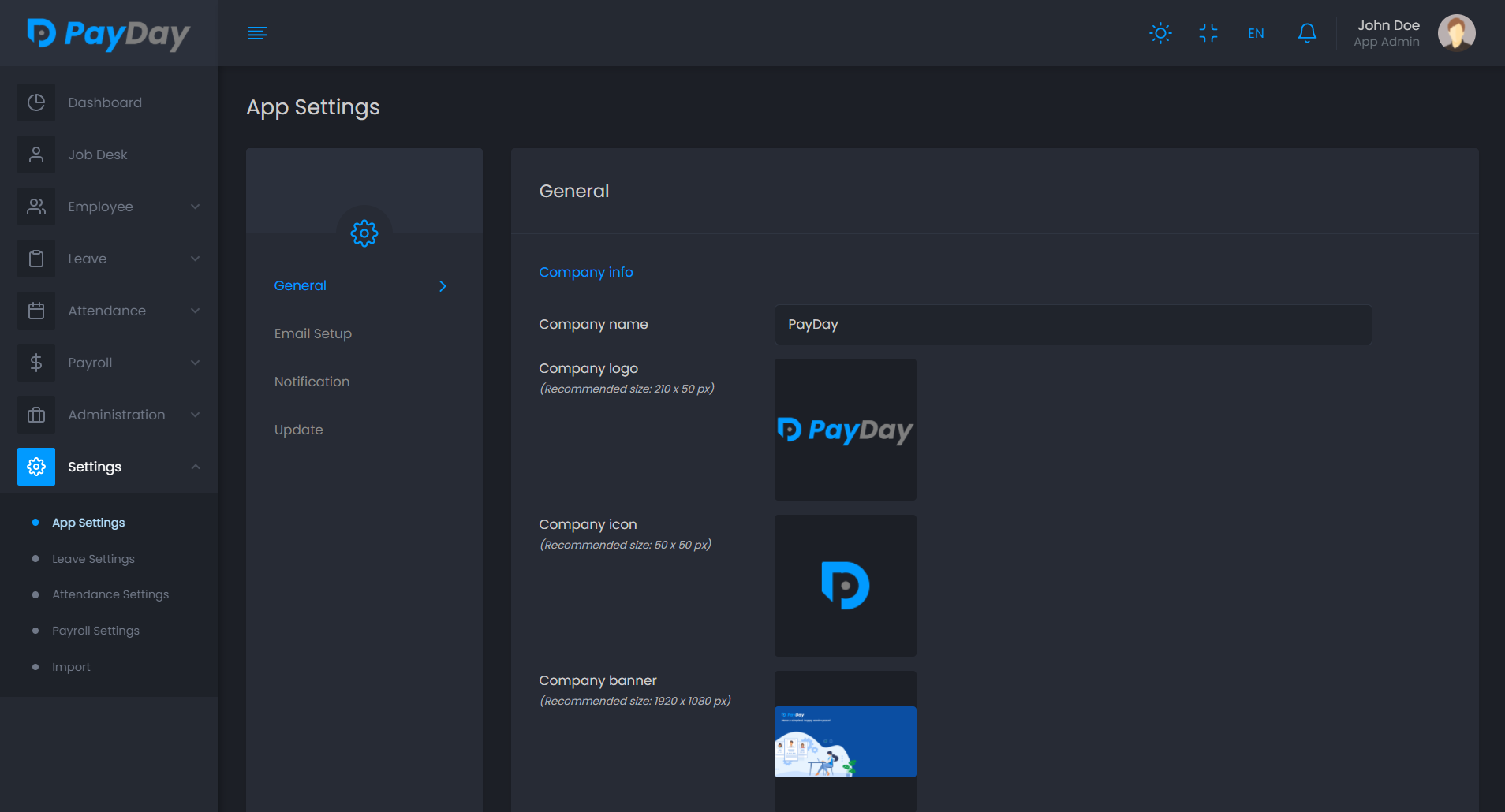Expand the Leave menu chevron

coord(195,259)
